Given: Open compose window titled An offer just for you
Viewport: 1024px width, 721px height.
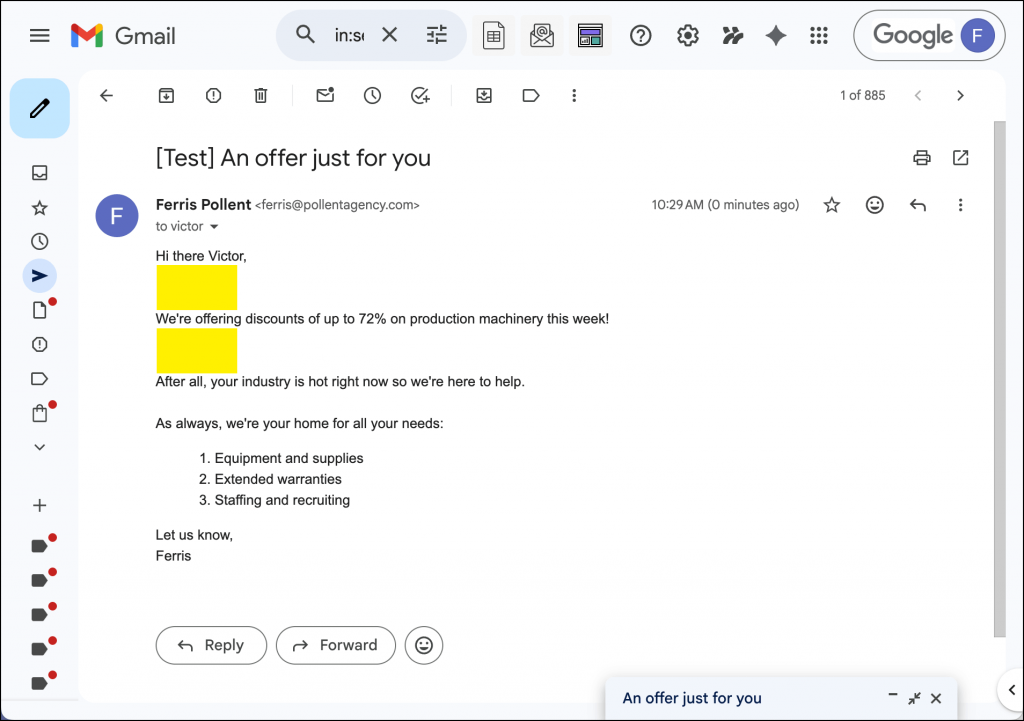Looking at the screenshot, I should (x=692, y=698).
